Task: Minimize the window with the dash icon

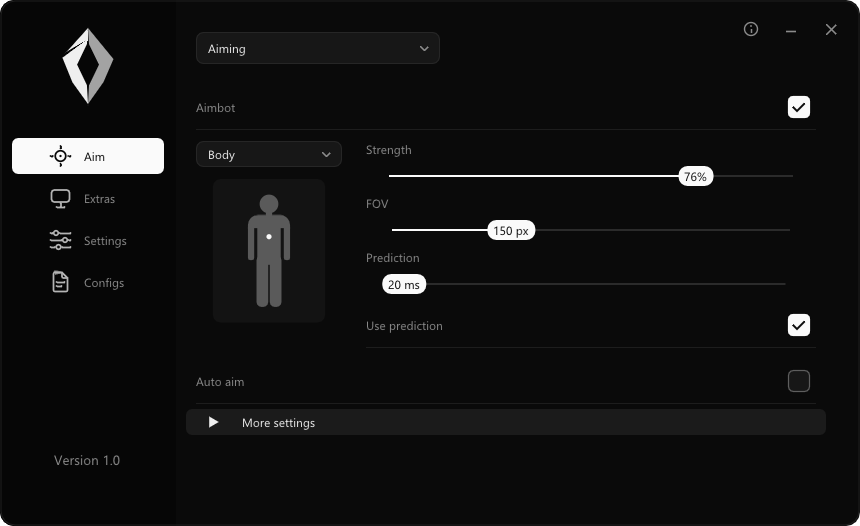Action: pyautogui.click(x=791, y=31)
